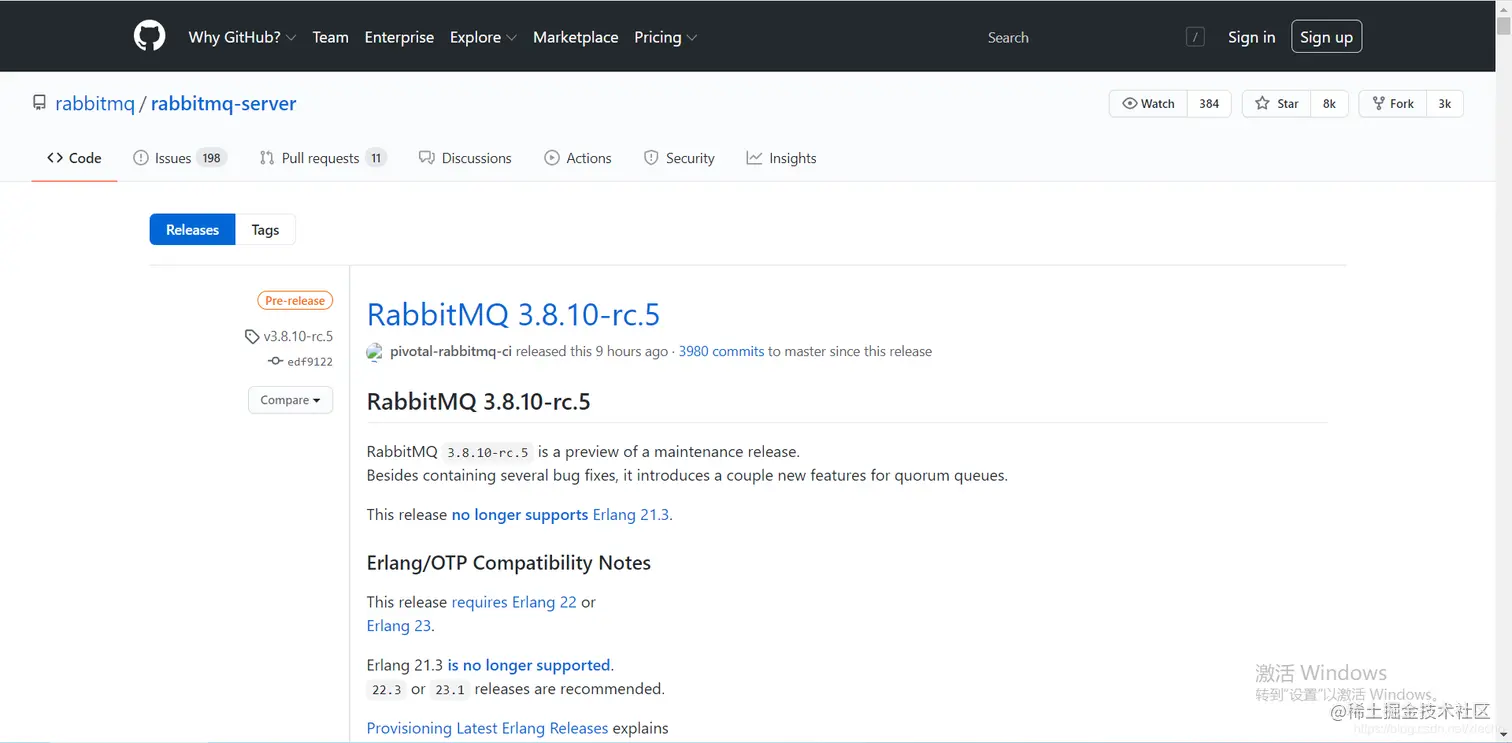
Task: Open the Enterprise navigation item
Action: [399, 37]
